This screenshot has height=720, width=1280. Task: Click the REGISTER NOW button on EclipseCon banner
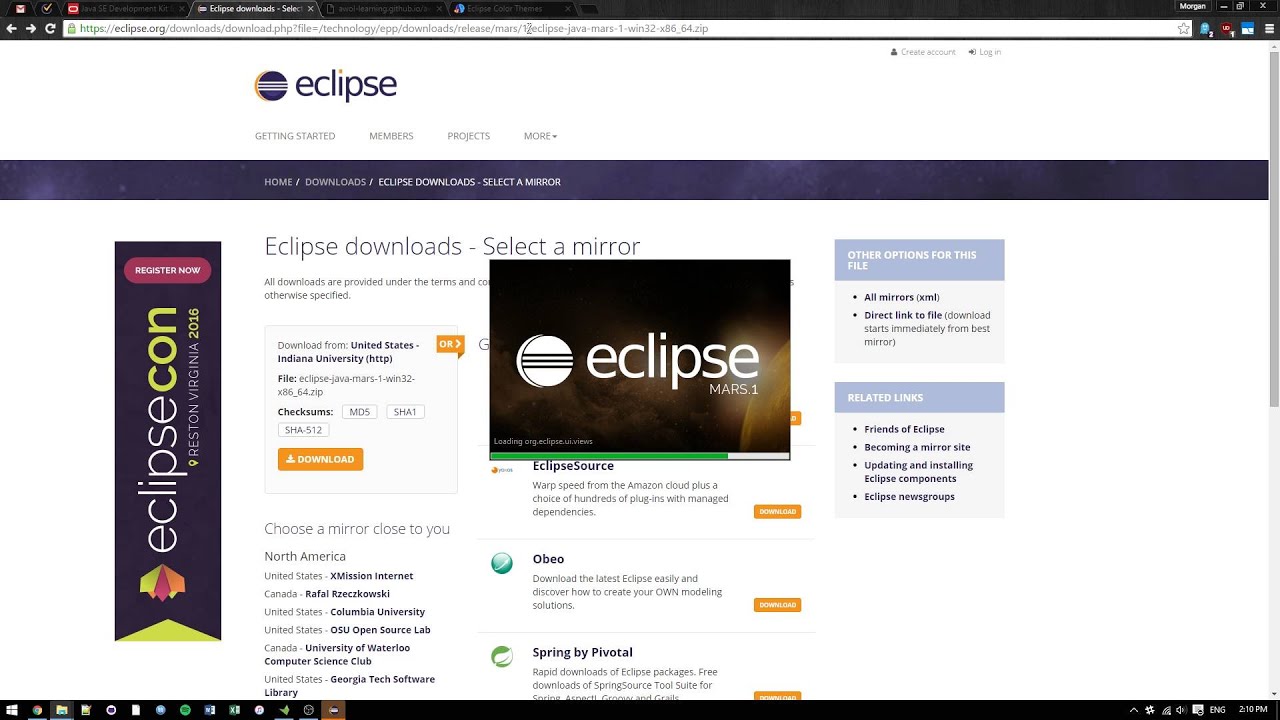point(168,270)
